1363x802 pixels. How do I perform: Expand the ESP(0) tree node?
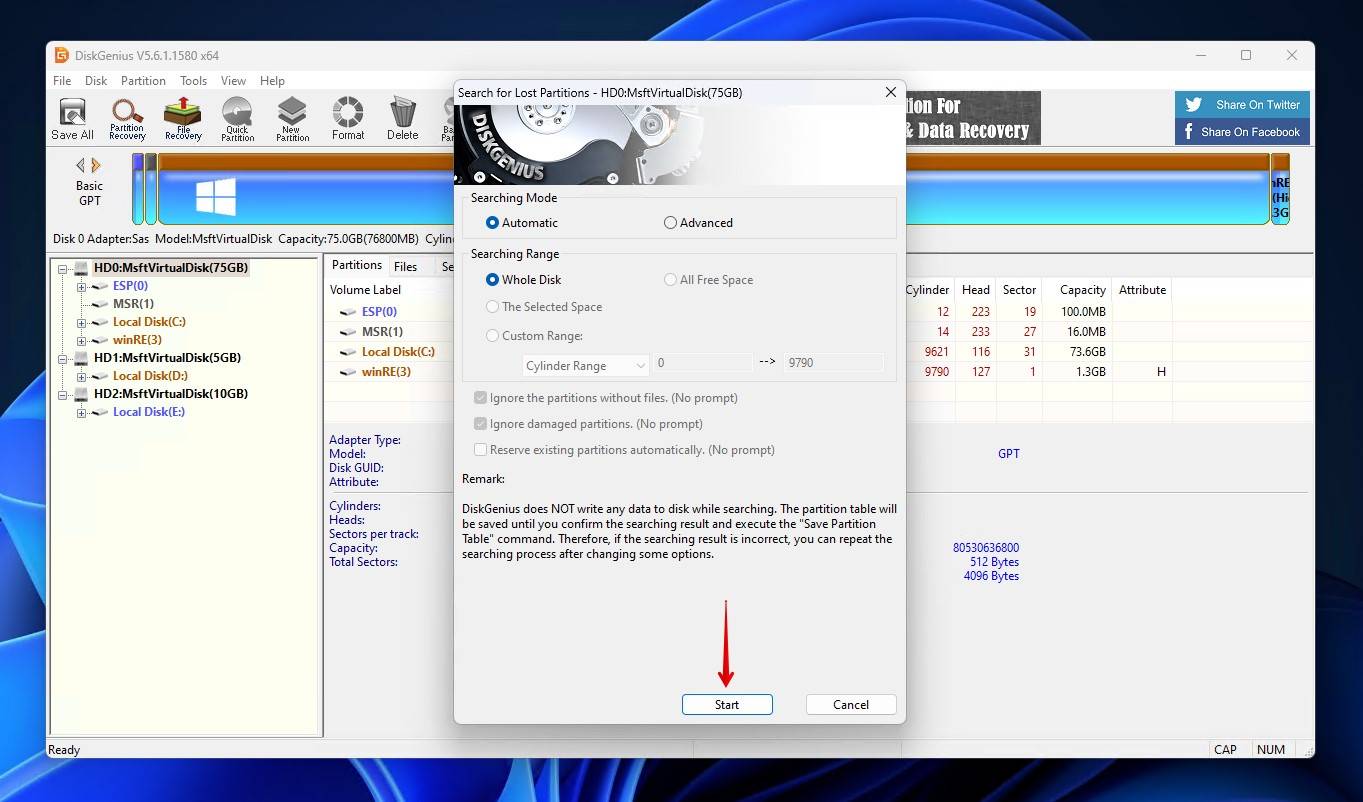tap(82, 286)
